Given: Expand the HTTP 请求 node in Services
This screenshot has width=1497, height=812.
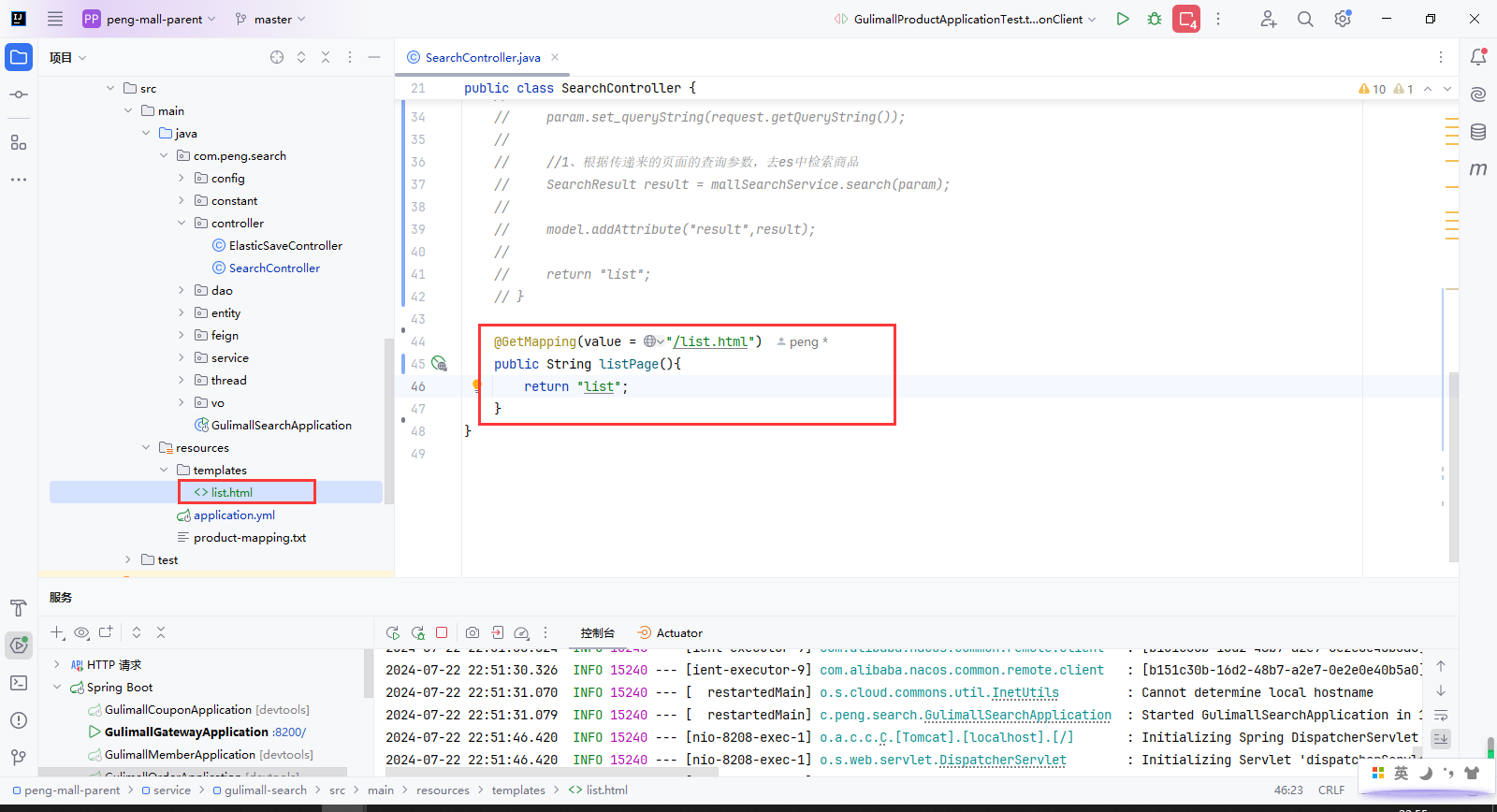Looking at the screenshot, I should pos(57,665).
